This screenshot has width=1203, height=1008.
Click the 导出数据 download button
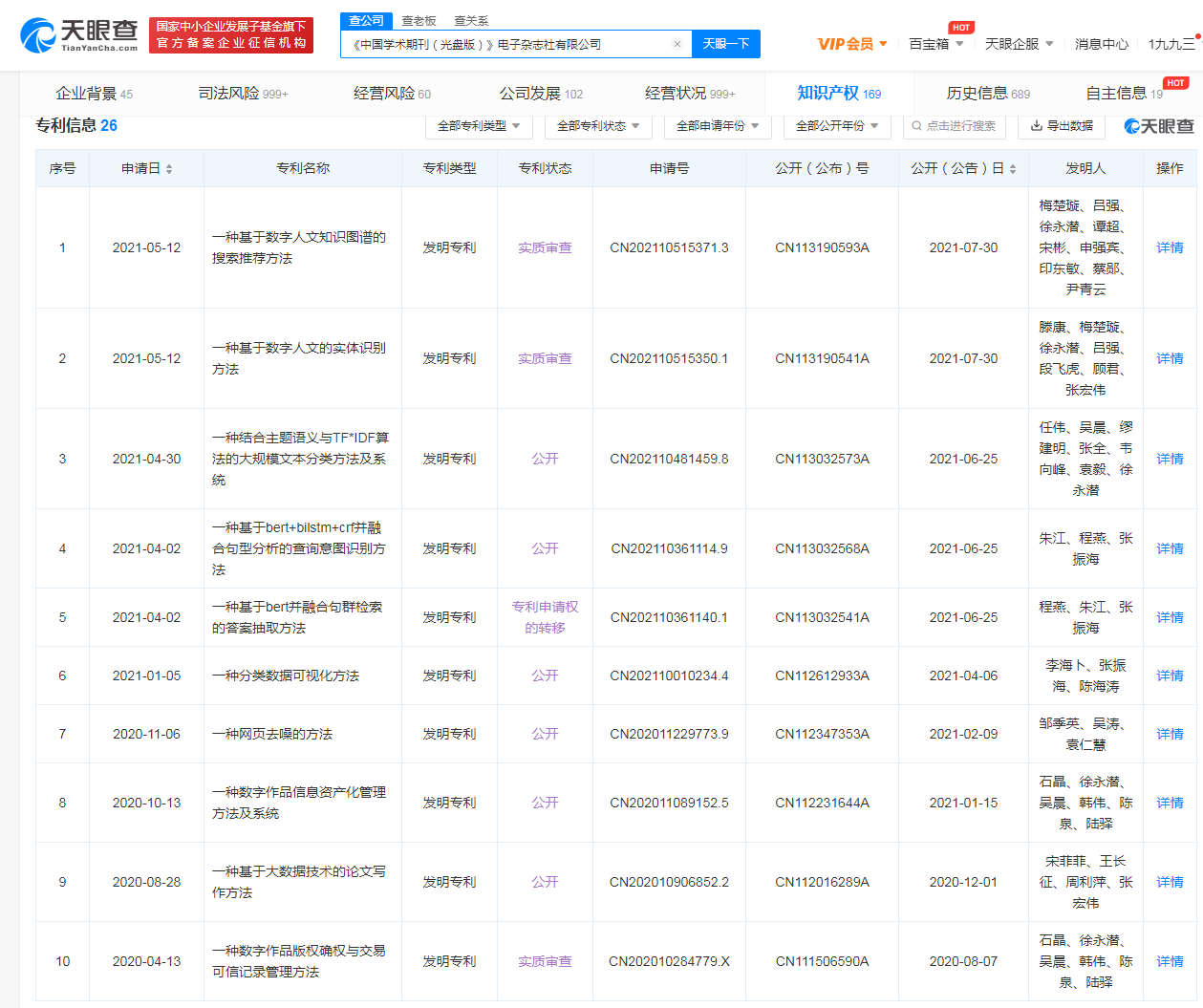point(1062,126)
